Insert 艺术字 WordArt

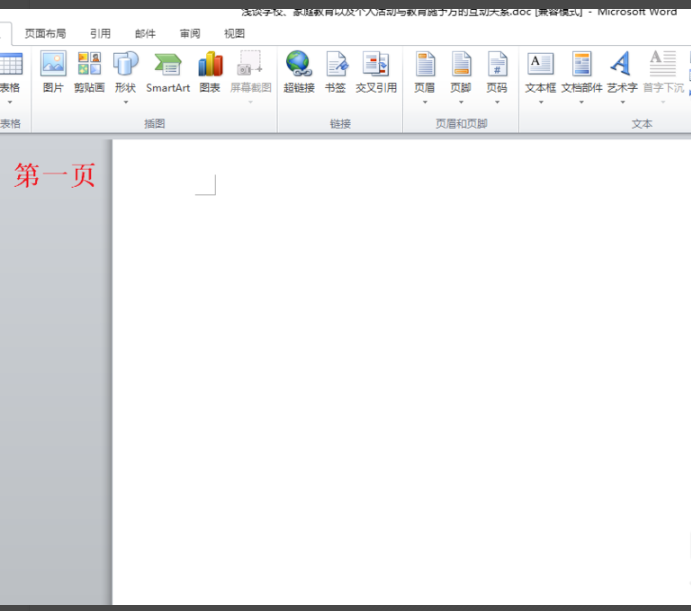point(621,63)
